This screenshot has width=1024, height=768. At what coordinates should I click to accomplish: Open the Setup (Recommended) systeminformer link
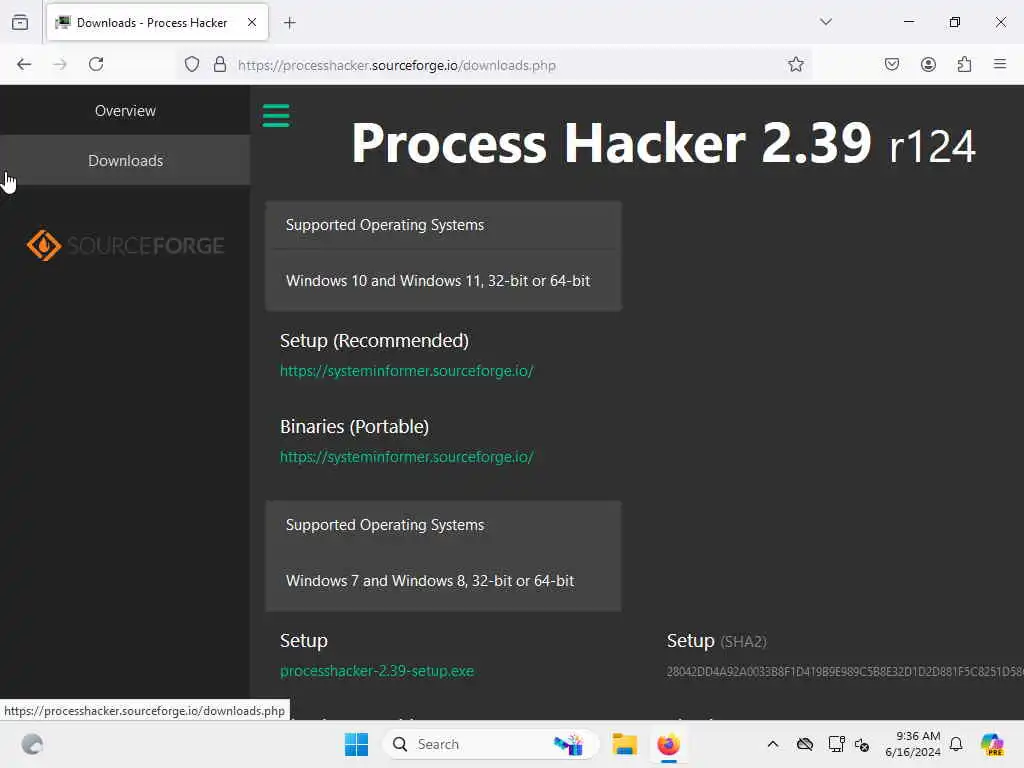pos(407,371)
